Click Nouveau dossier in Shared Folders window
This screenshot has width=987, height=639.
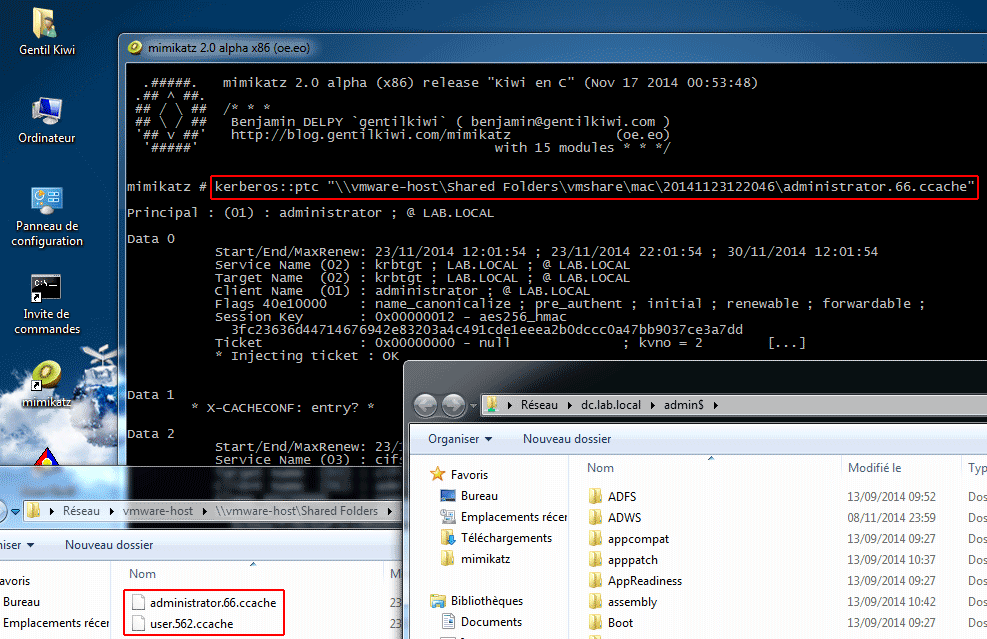109,545
